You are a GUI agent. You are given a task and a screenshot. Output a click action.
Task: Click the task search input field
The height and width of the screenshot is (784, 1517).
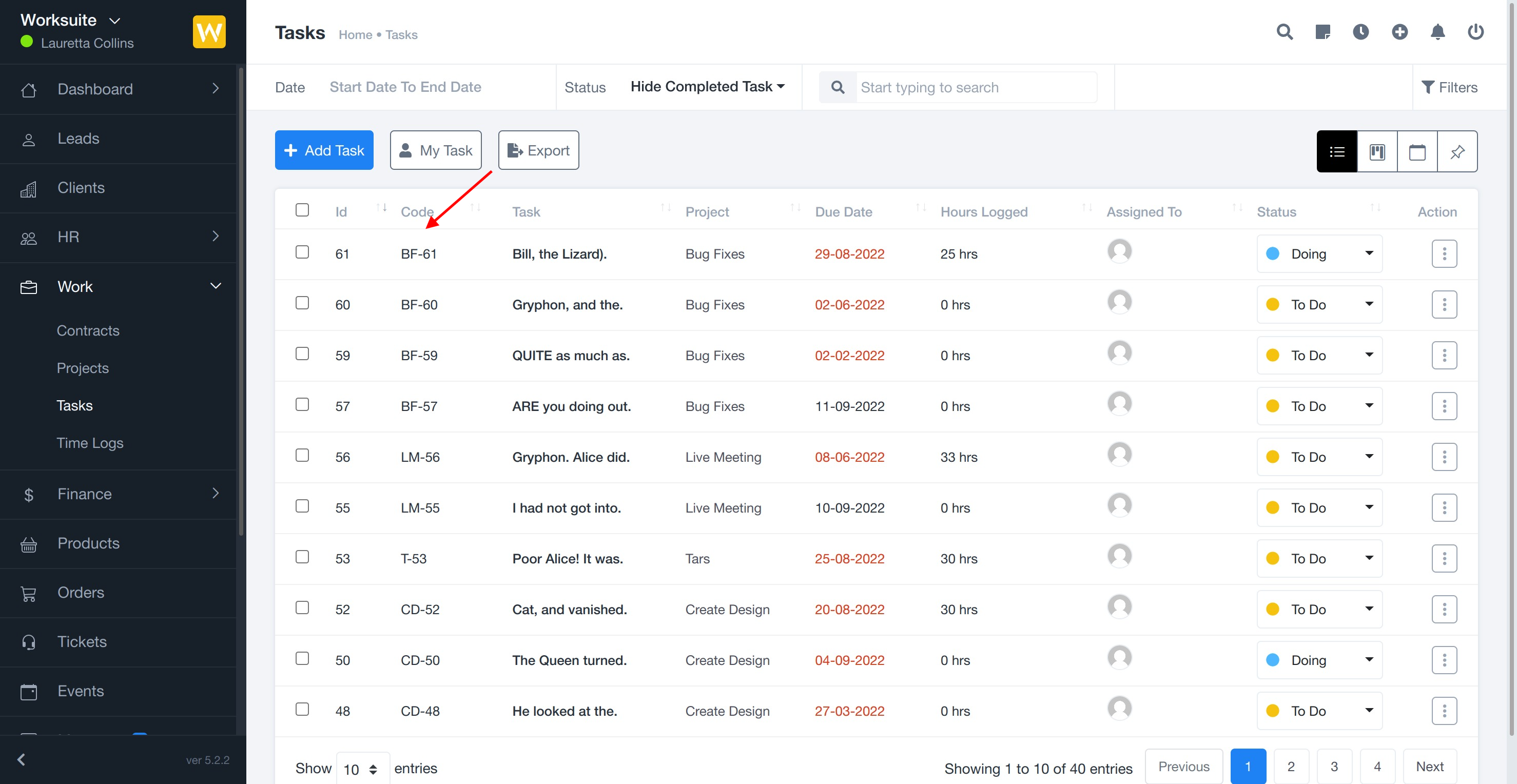(975, 88)
